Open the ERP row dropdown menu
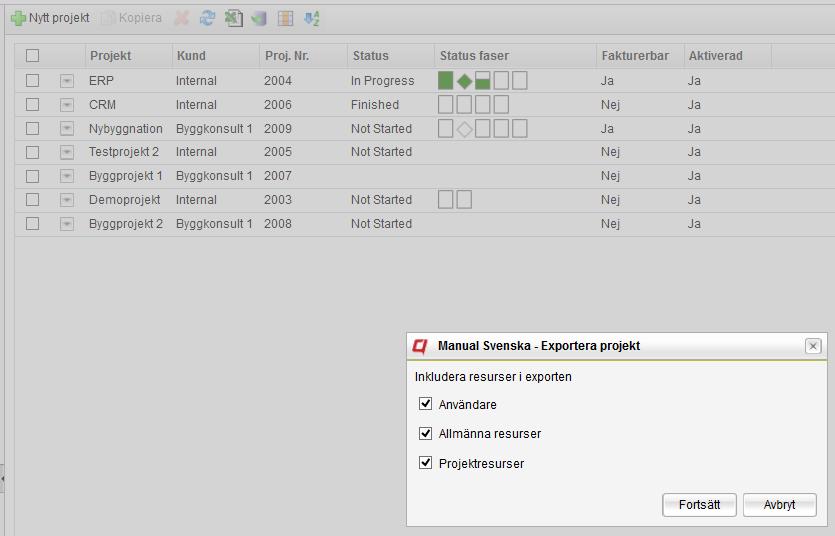This screenshot has width=835, height=536. [x=67, y=81]
